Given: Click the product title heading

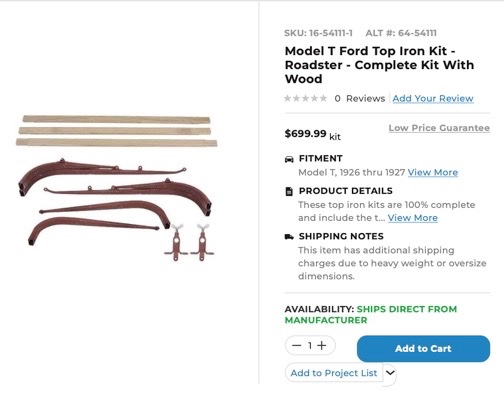Looking at the screenshot, I should pyautogui.click(x=379, y=65).
